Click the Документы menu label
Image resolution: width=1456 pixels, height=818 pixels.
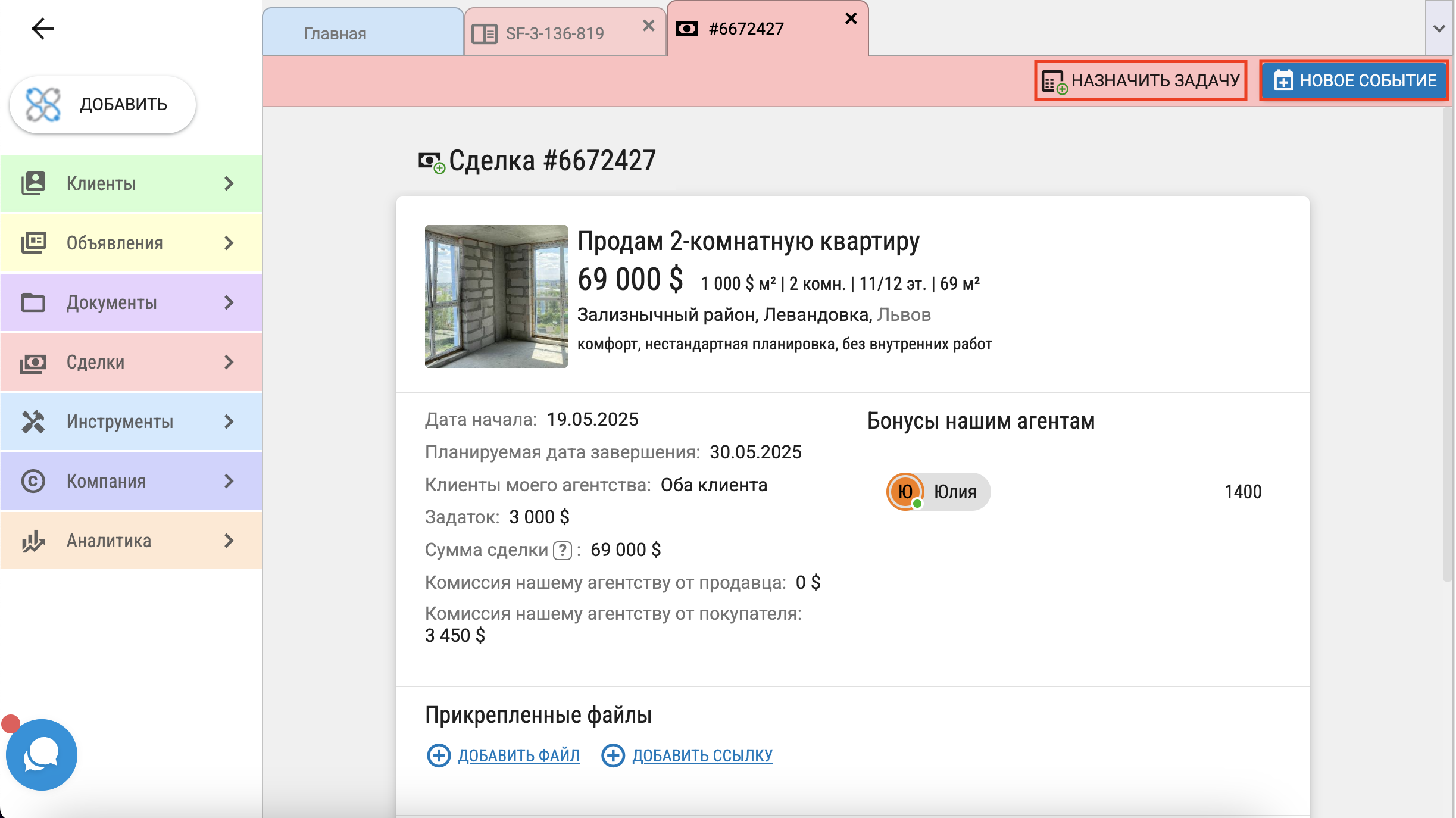tap(112, 302)
